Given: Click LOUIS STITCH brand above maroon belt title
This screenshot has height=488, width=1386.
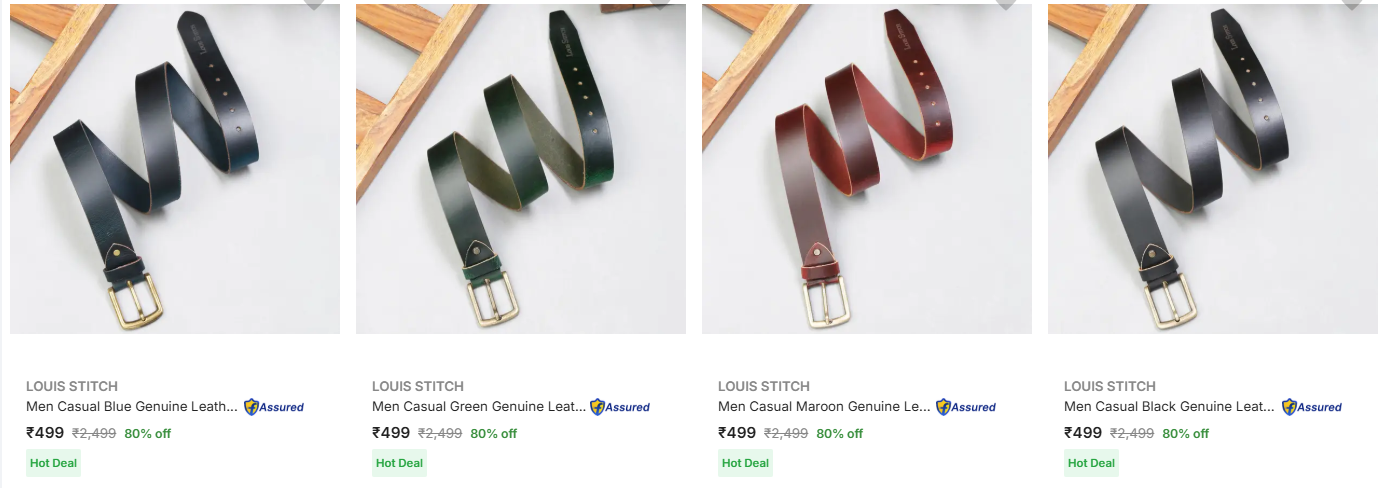Looking at the screenshot, I should coord(764,386).
